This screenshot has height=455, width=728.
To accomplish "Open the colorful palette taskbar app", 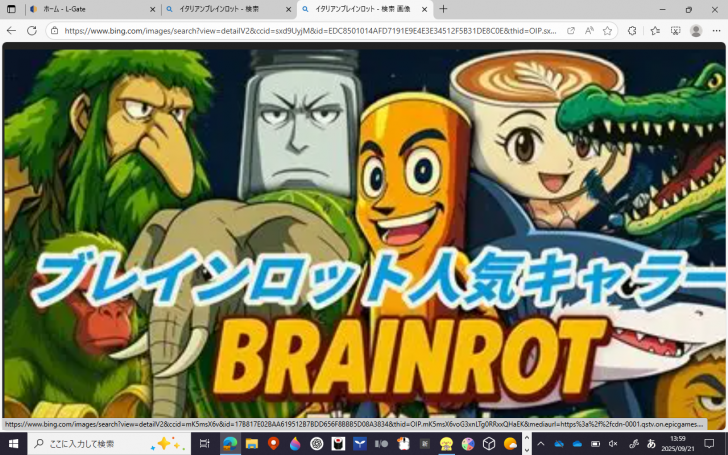I will pos(468,443).
